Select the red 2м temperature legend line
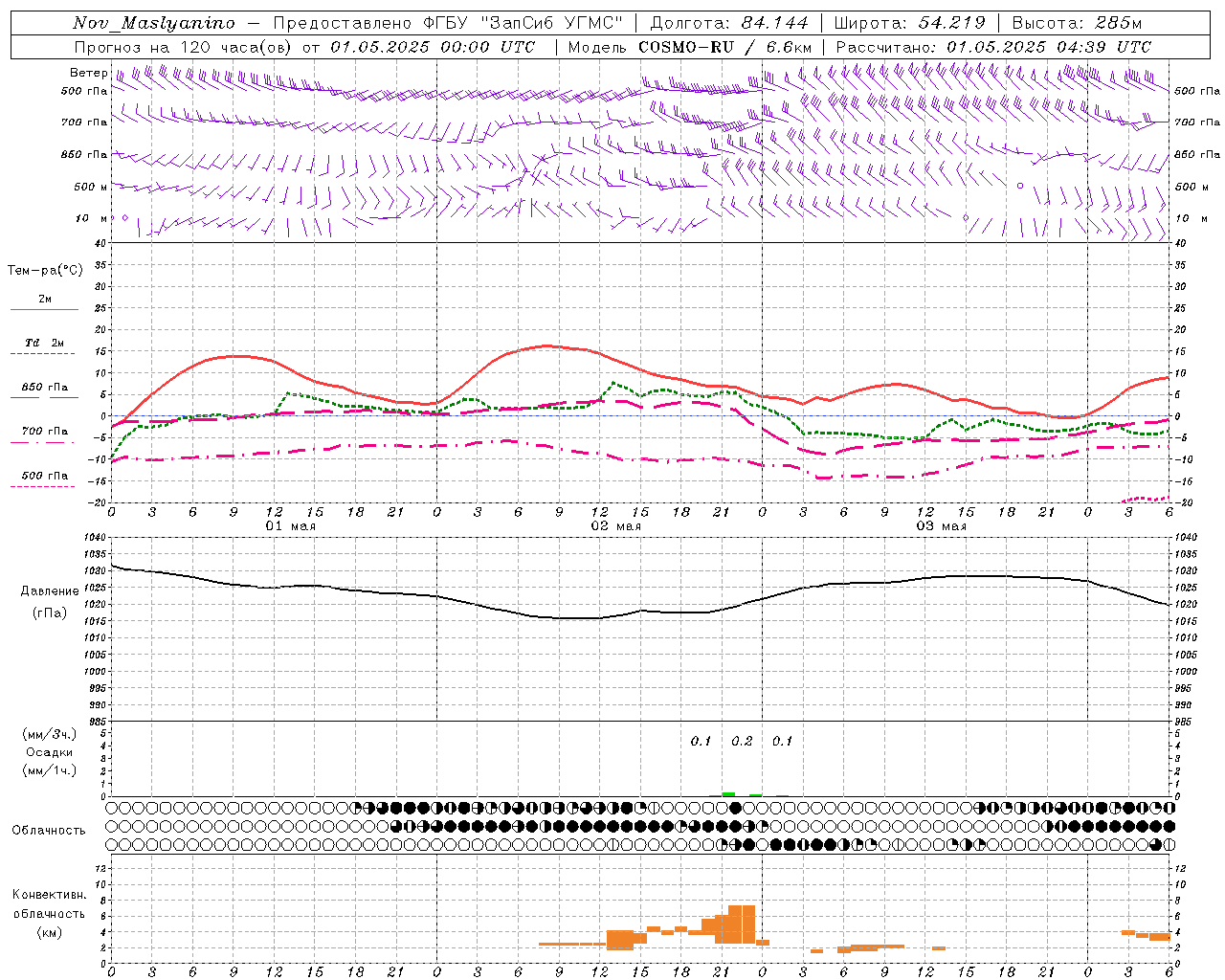The width and height of the screenshot is (1225, 980). click(x=44, y=309)
